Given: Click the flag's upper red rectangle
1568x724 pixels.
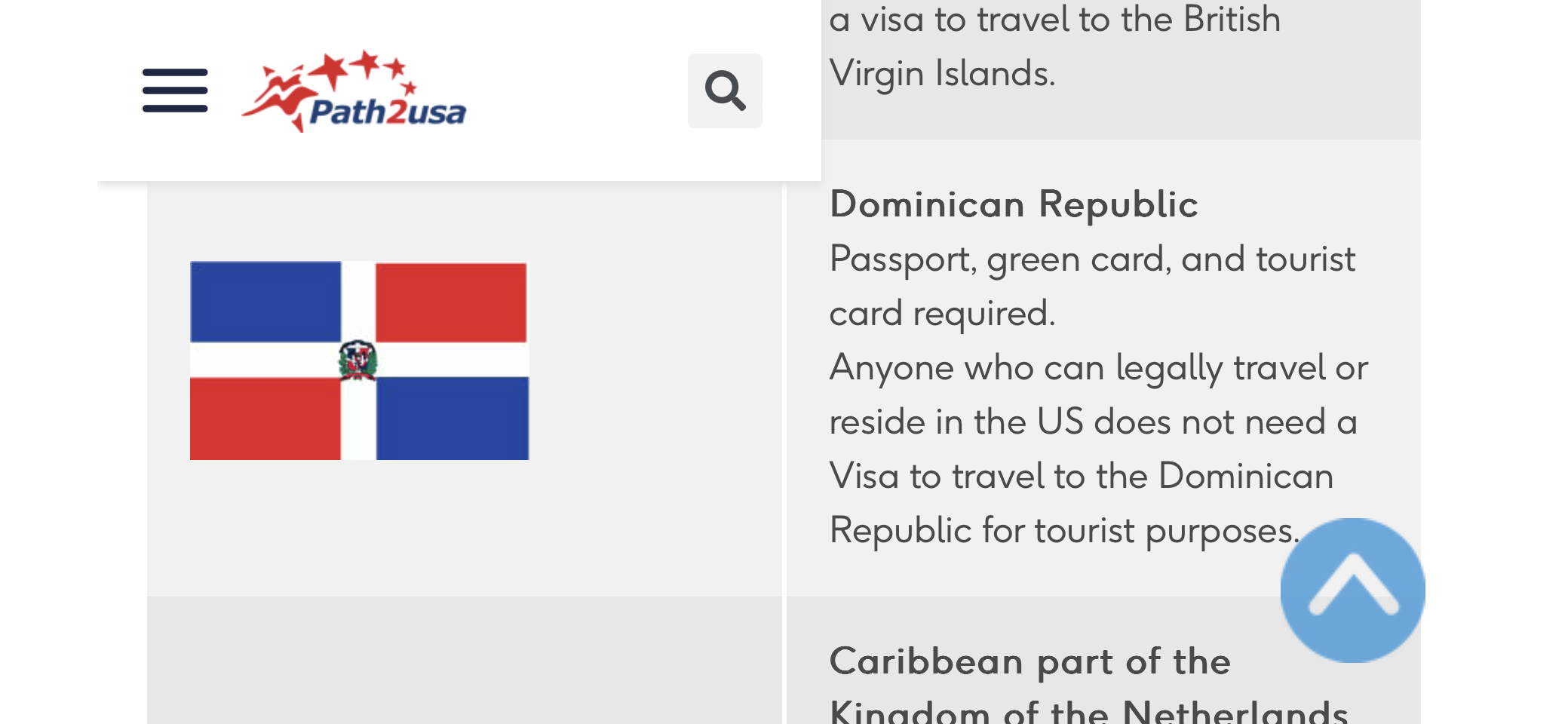Looking at the screenshot, I should [451, 302].
